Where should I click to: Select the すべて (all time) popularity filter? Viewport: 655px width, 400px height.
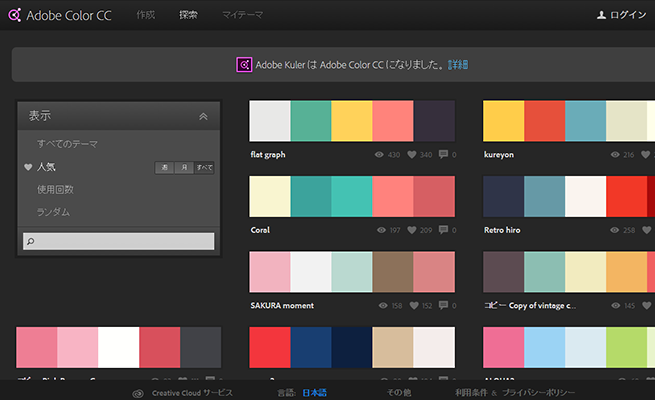[204, 168]
